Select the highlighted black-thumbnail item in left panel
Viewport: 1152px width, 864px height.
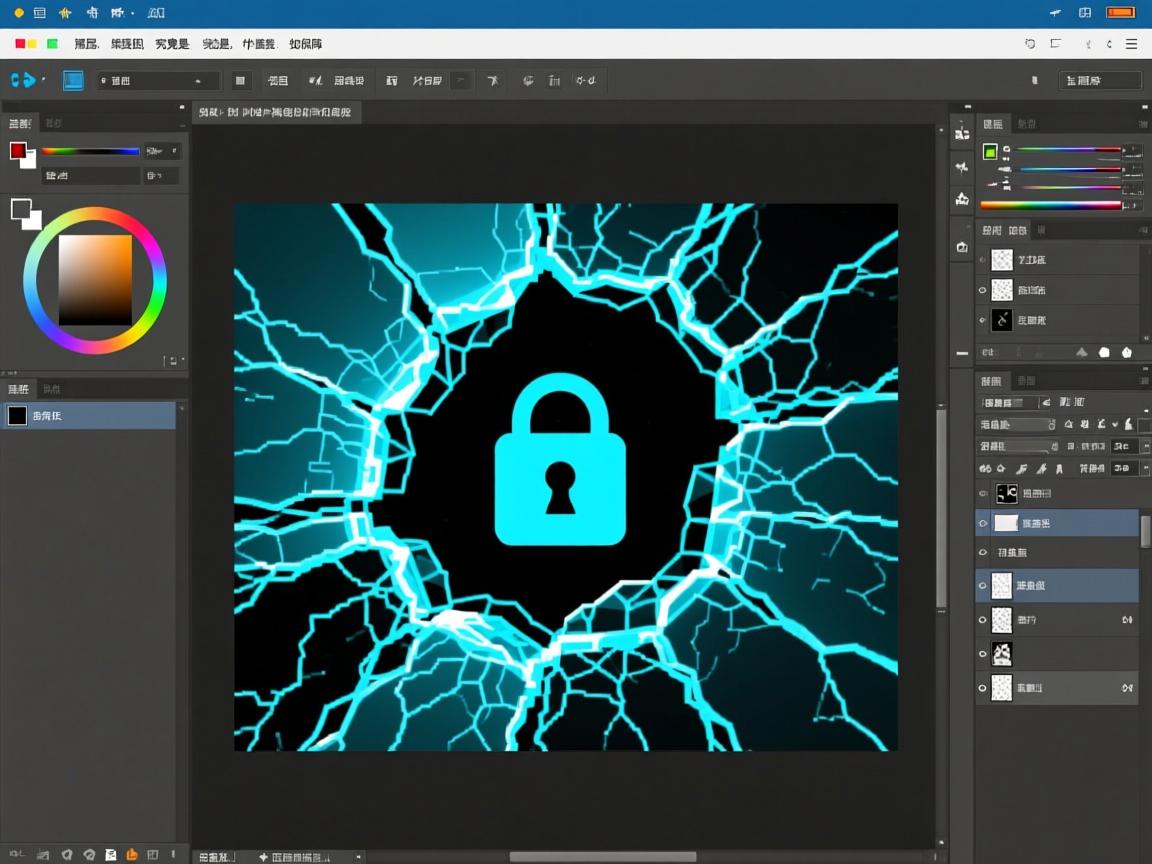pyautogui.click(x=88, y=416)
